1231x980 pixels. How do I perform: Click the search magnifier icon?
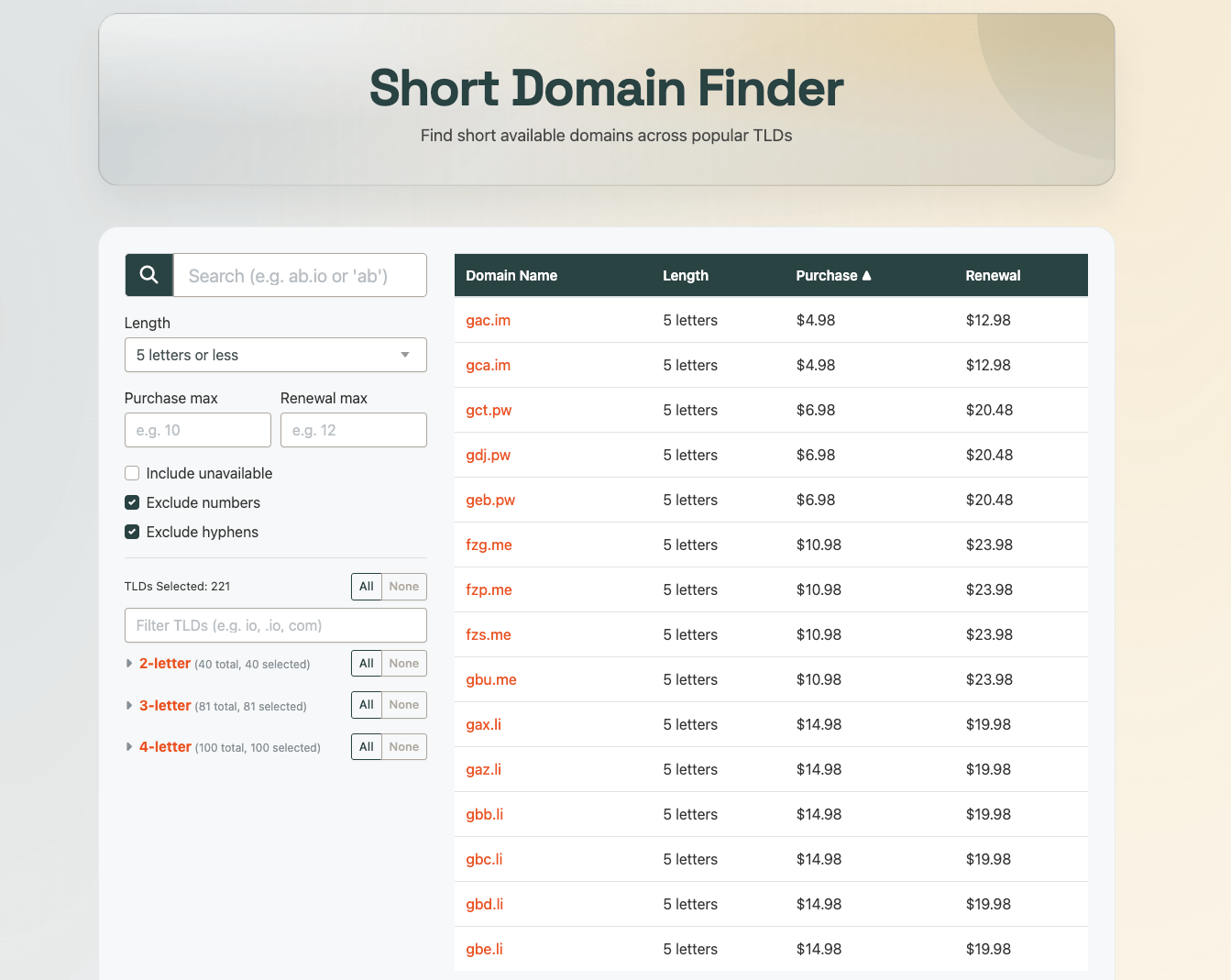coord(148,275)
